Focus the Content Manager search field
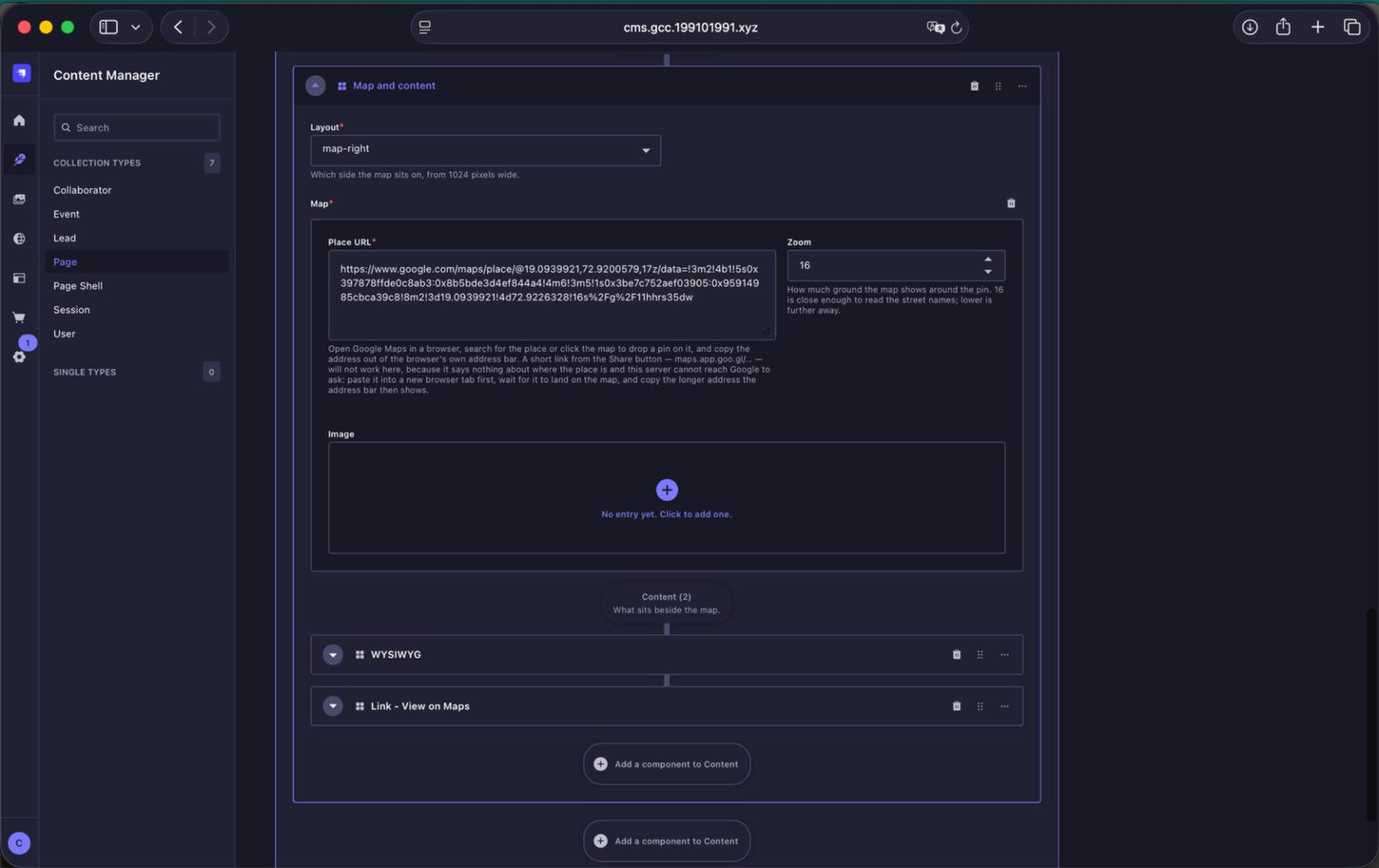The width and height of the screenshot is (1379, 868). (137, 127)
